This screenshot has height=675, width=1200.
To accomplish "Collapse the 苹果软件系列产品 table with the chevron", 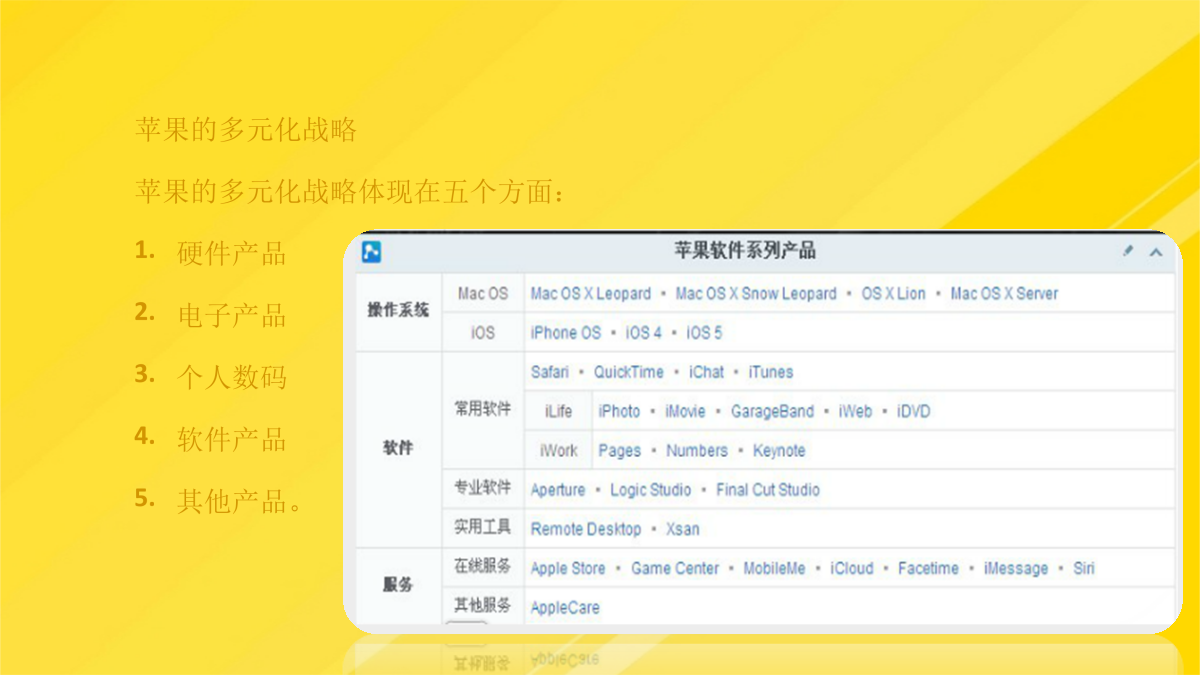I will pyautogui.click(x=1156, y=252).
